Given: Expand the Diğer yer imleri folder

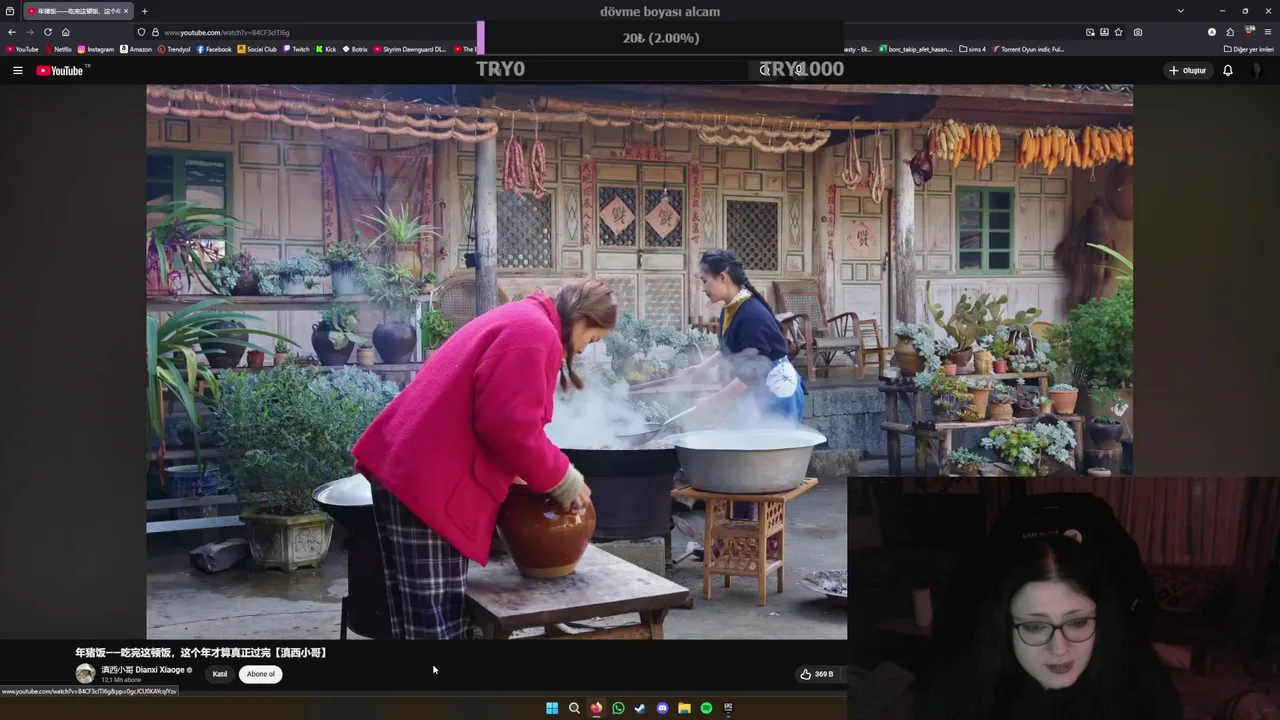Looking at the screenshot, I should 1249,49.
